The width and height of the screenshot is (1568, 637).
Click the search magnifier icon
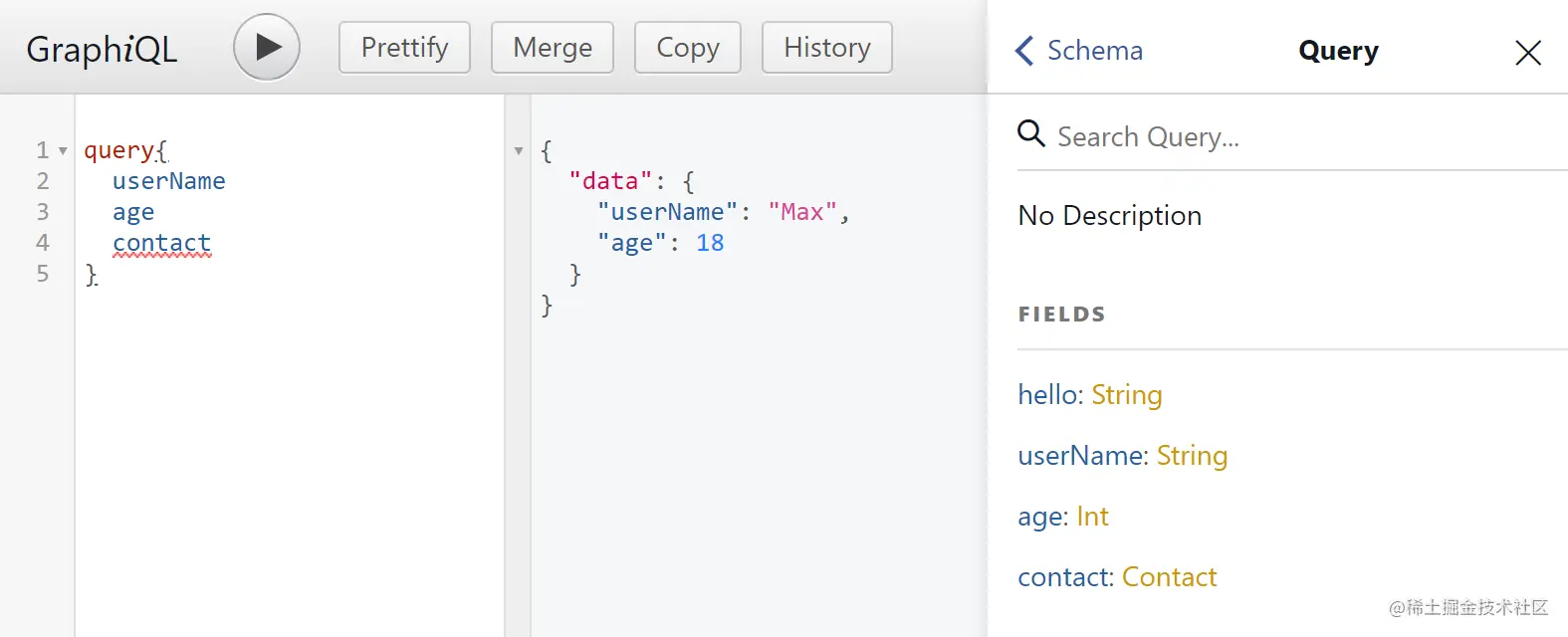tap(1031, 133)
